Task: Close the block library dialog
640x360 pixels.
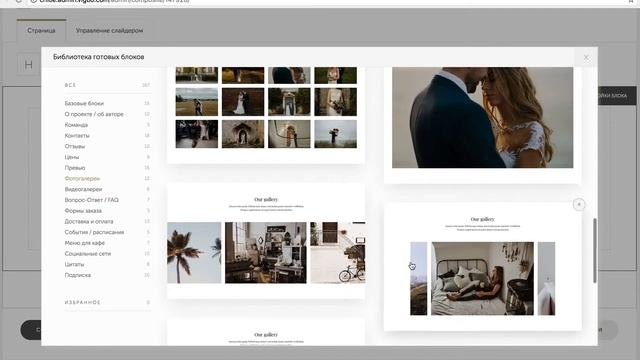Action: (586, 57)
